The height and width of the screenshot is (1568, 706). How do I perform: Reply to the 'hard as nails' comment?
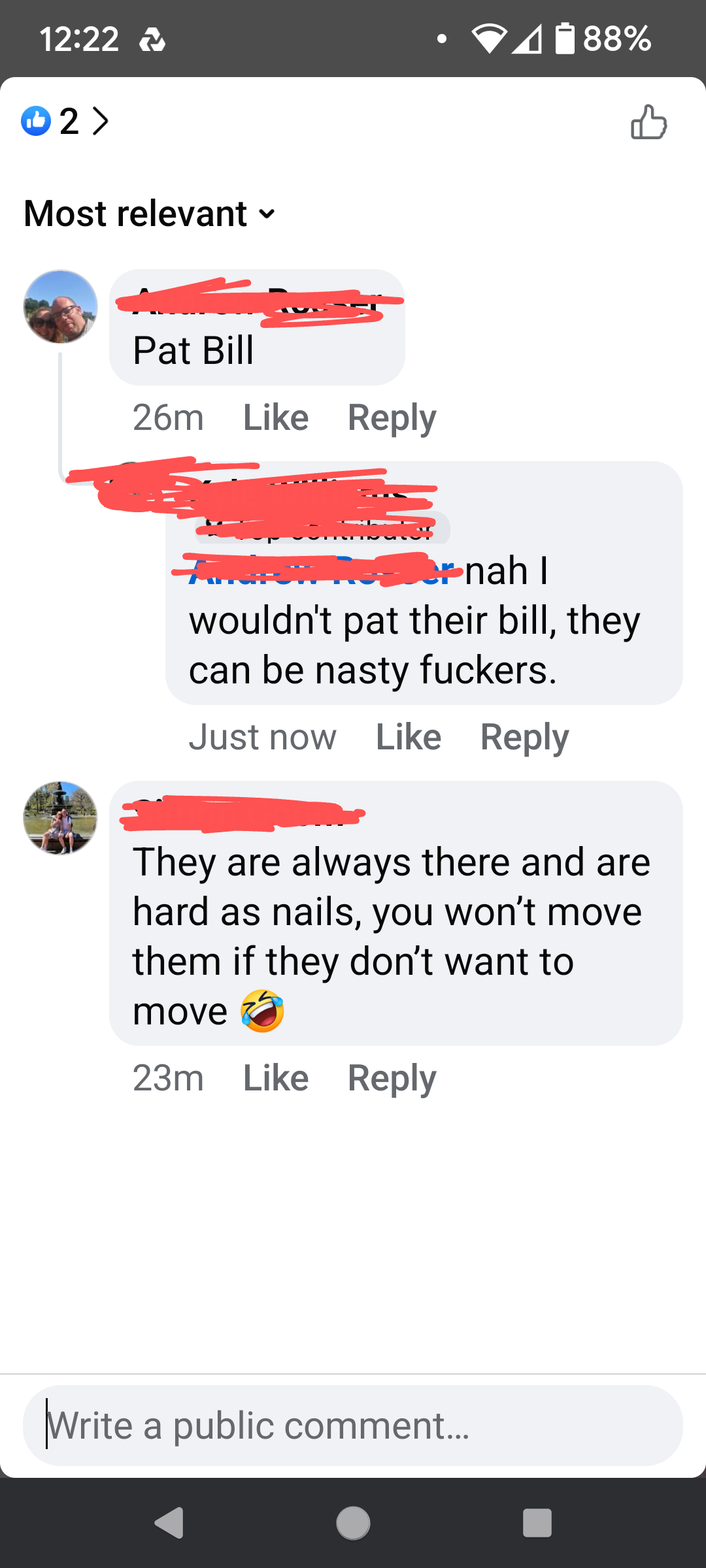tap(392, 1079)
